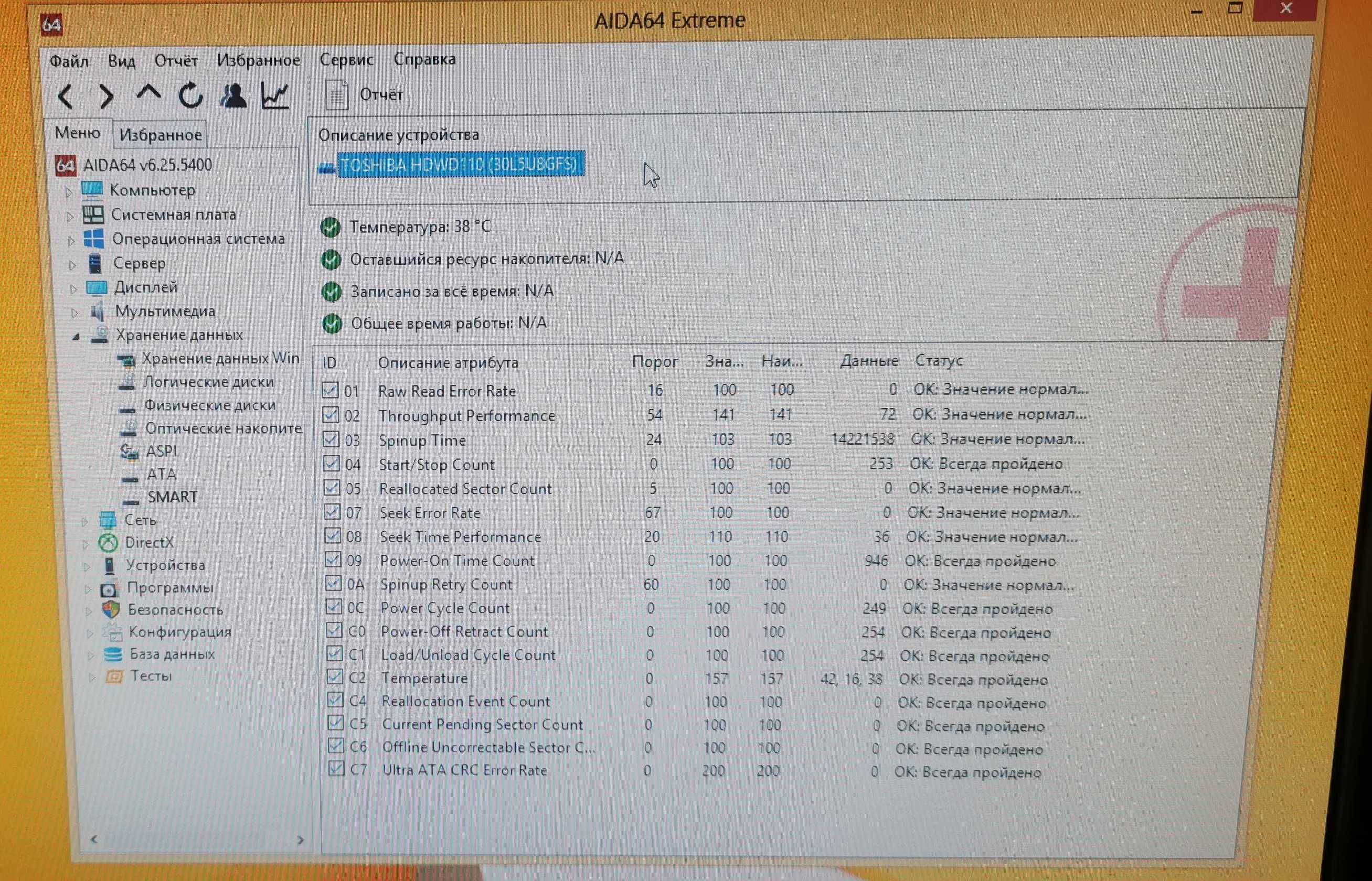Viewport: 1372px width, 881px height.
Task: Select SMART under storage tree
Action: tap(172, 497)
